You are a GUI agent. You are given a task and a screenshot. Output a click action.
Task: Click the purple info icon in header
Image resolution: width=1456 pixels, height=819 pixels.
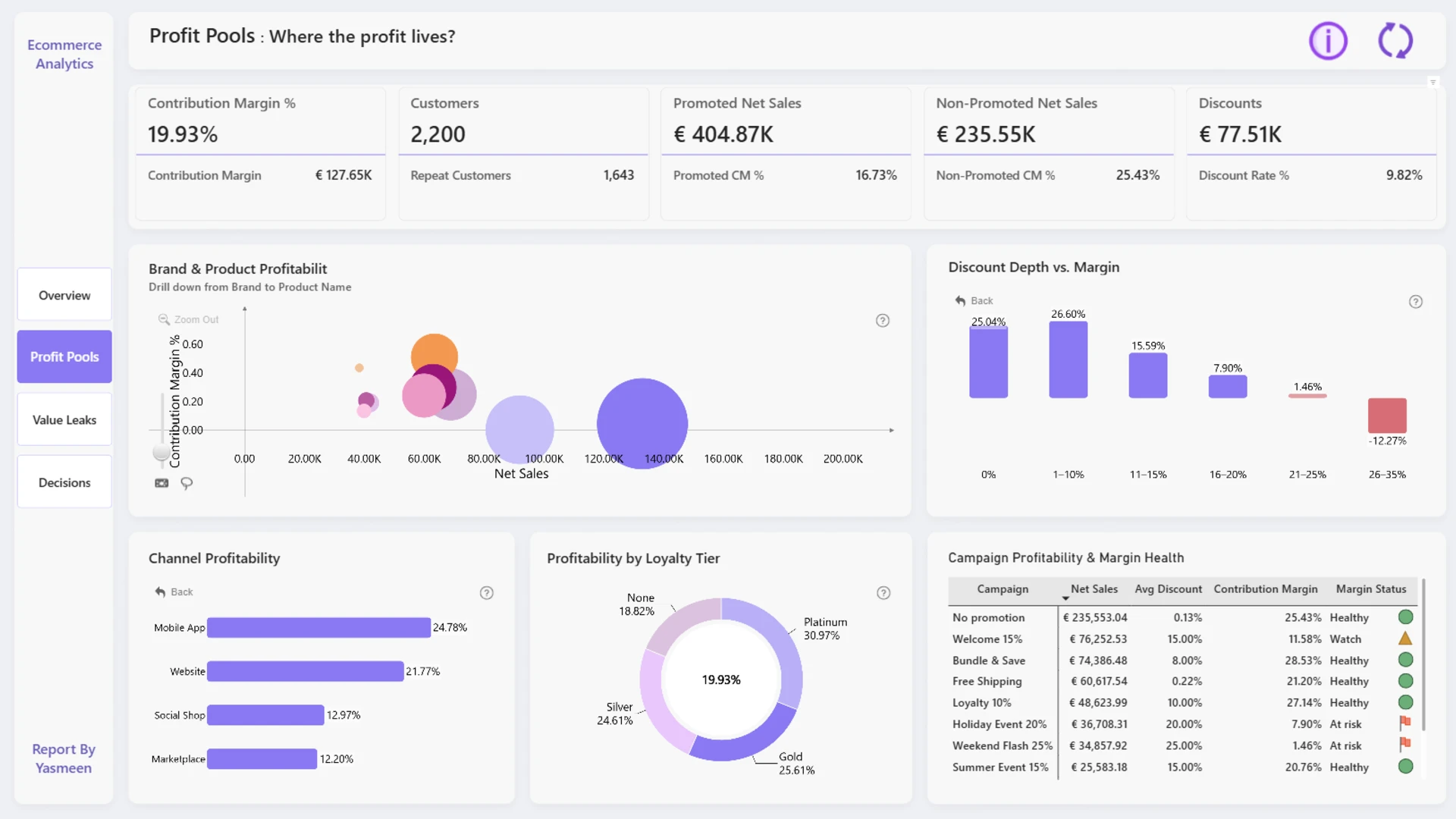tap(1328, 41)
